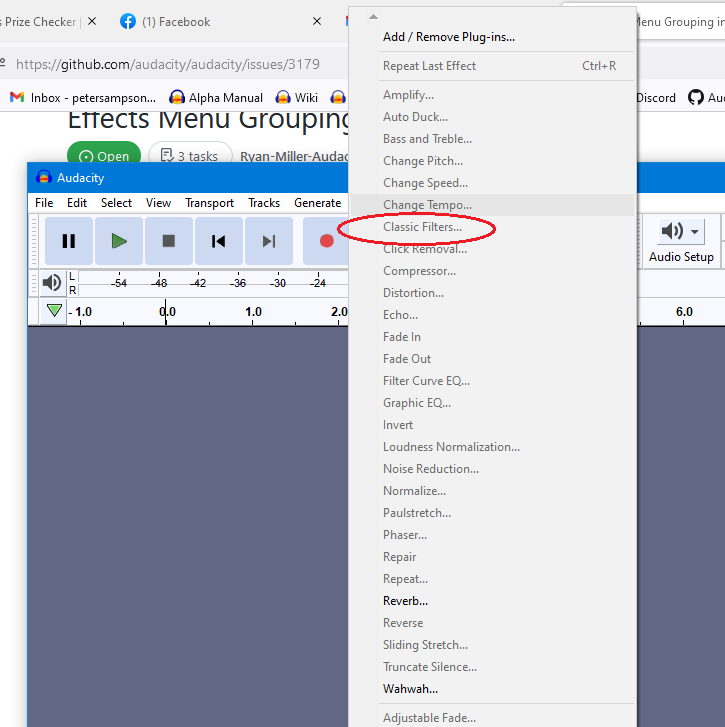Open Truncate Silence... effect

(492, 667)
